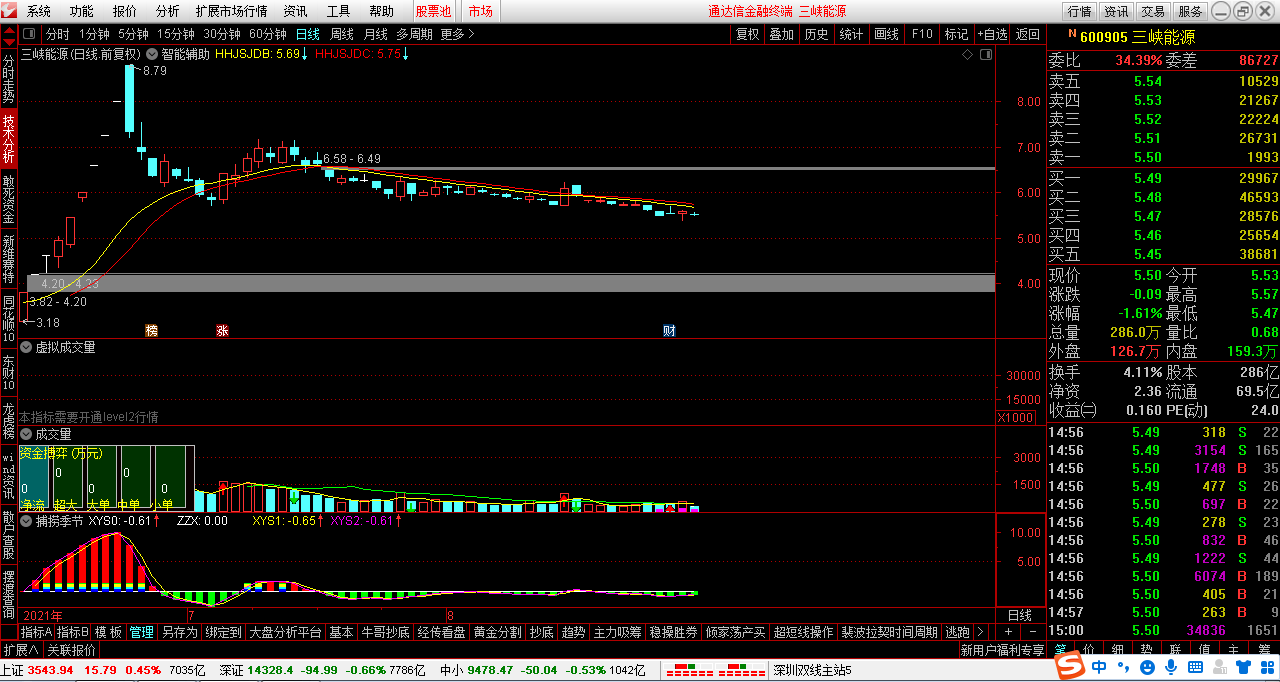This screenshot has width=1280, height=682.
Task: Select the 15分钟 period
Action: tap(176, 34)
